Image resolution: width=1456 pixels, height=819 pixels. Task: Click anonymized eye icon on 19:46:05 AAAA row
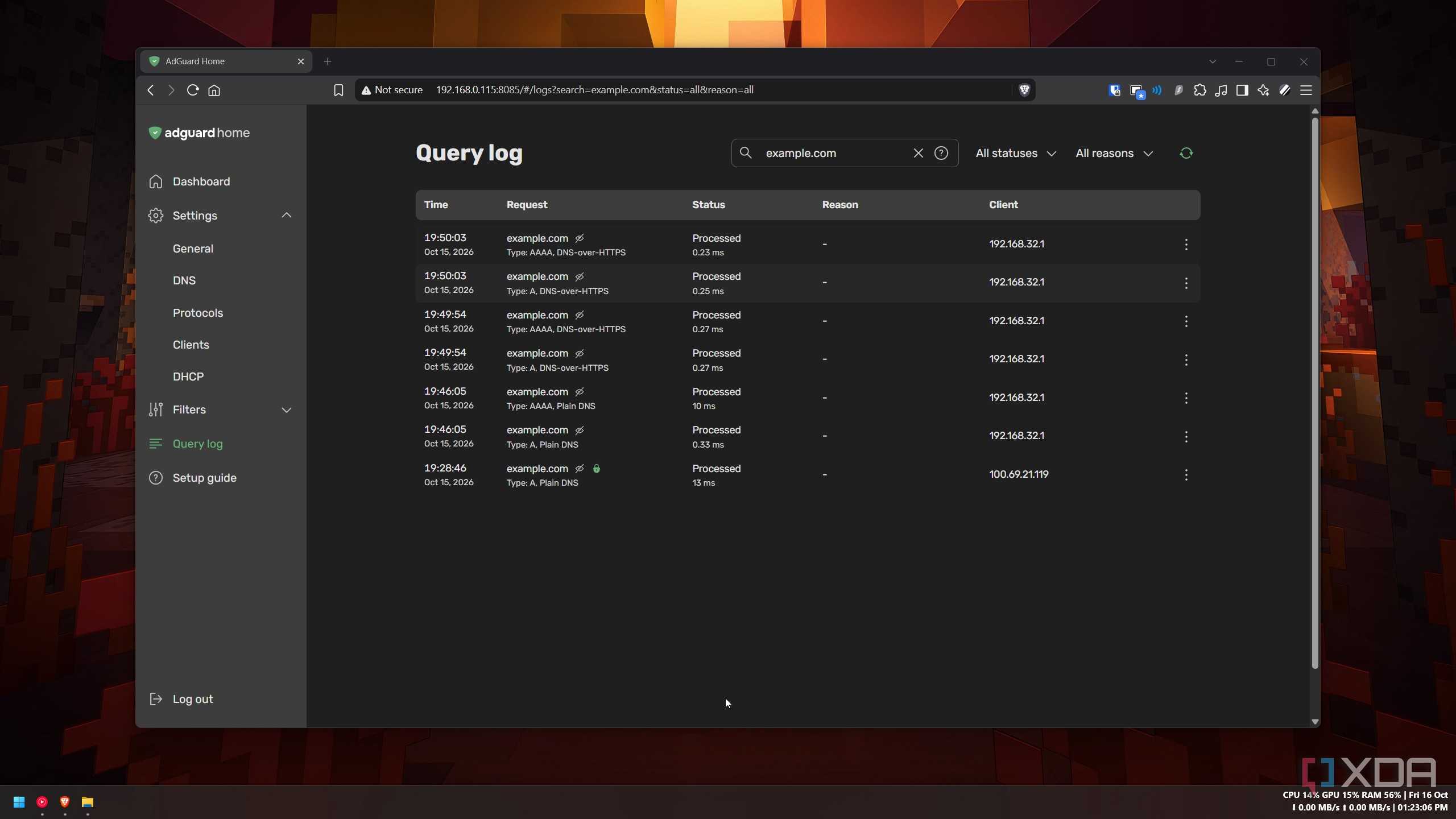pyautogui.click(x=580, y=392)
